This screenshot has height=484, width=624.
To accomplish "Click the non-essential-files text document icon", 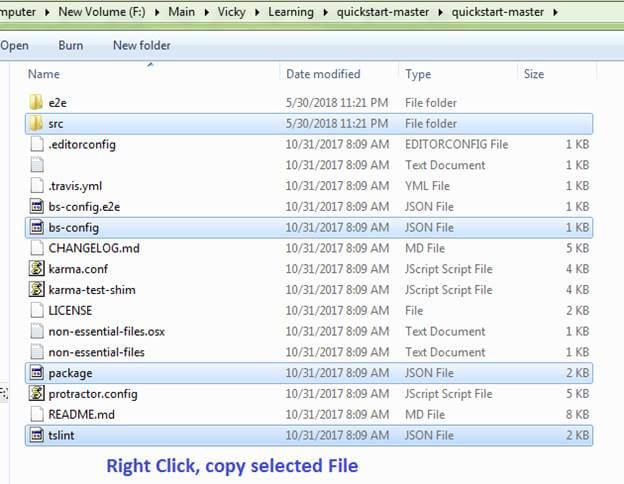I will click(37, 351).
